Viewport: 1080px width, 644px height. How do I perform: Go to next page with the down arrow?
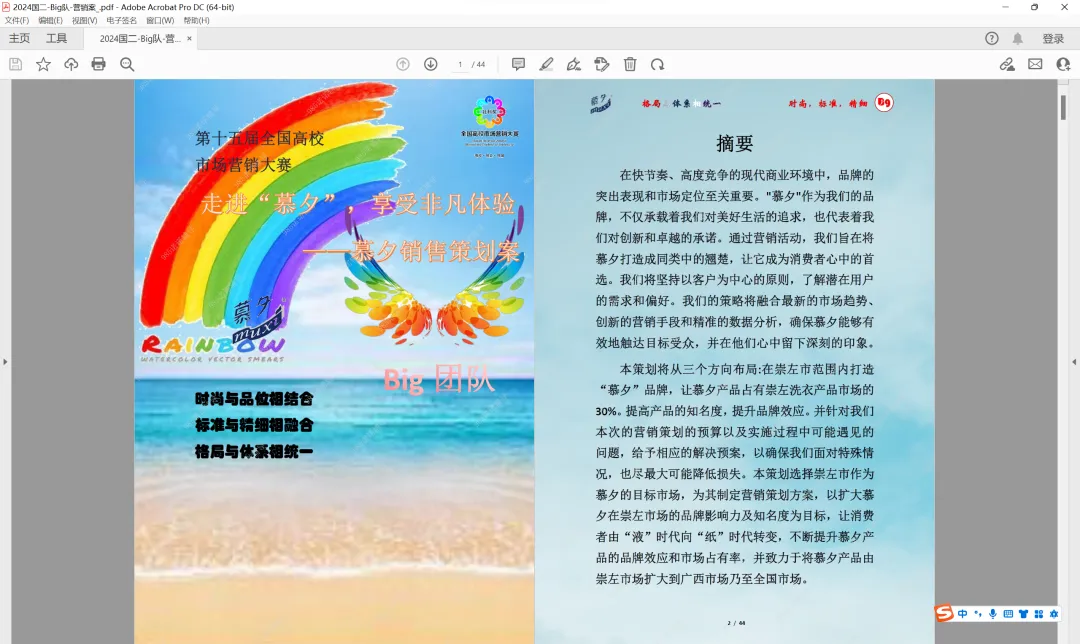point(430,63)
